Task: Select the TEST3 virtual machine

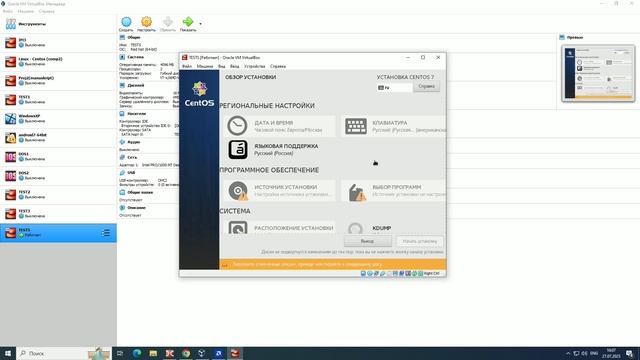Action: click(x=58, y=213)
